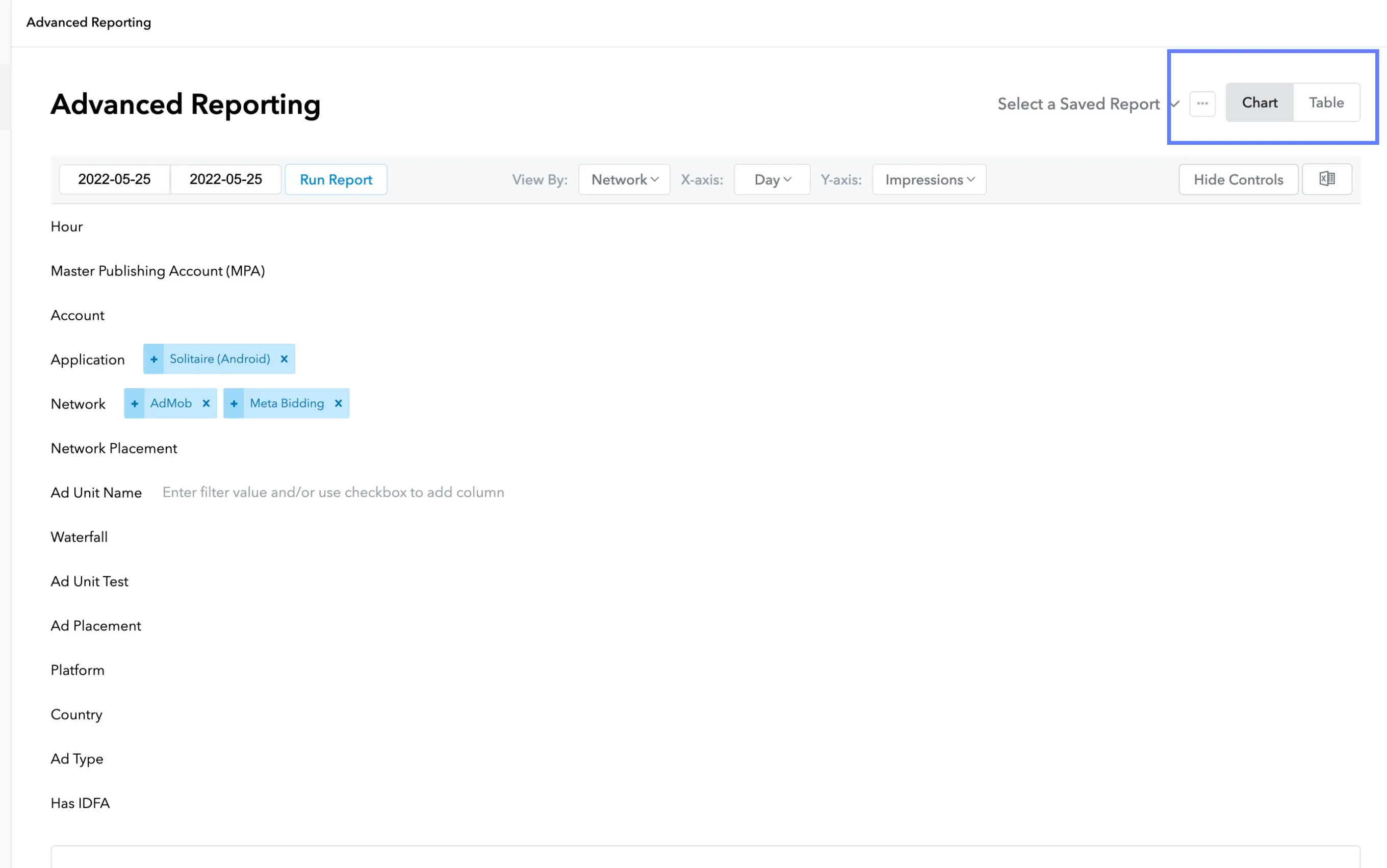The height and width of the screenshot is (868, 1387).
Task: Change the X-axis Day dropdown
Action: pos(771,179)
